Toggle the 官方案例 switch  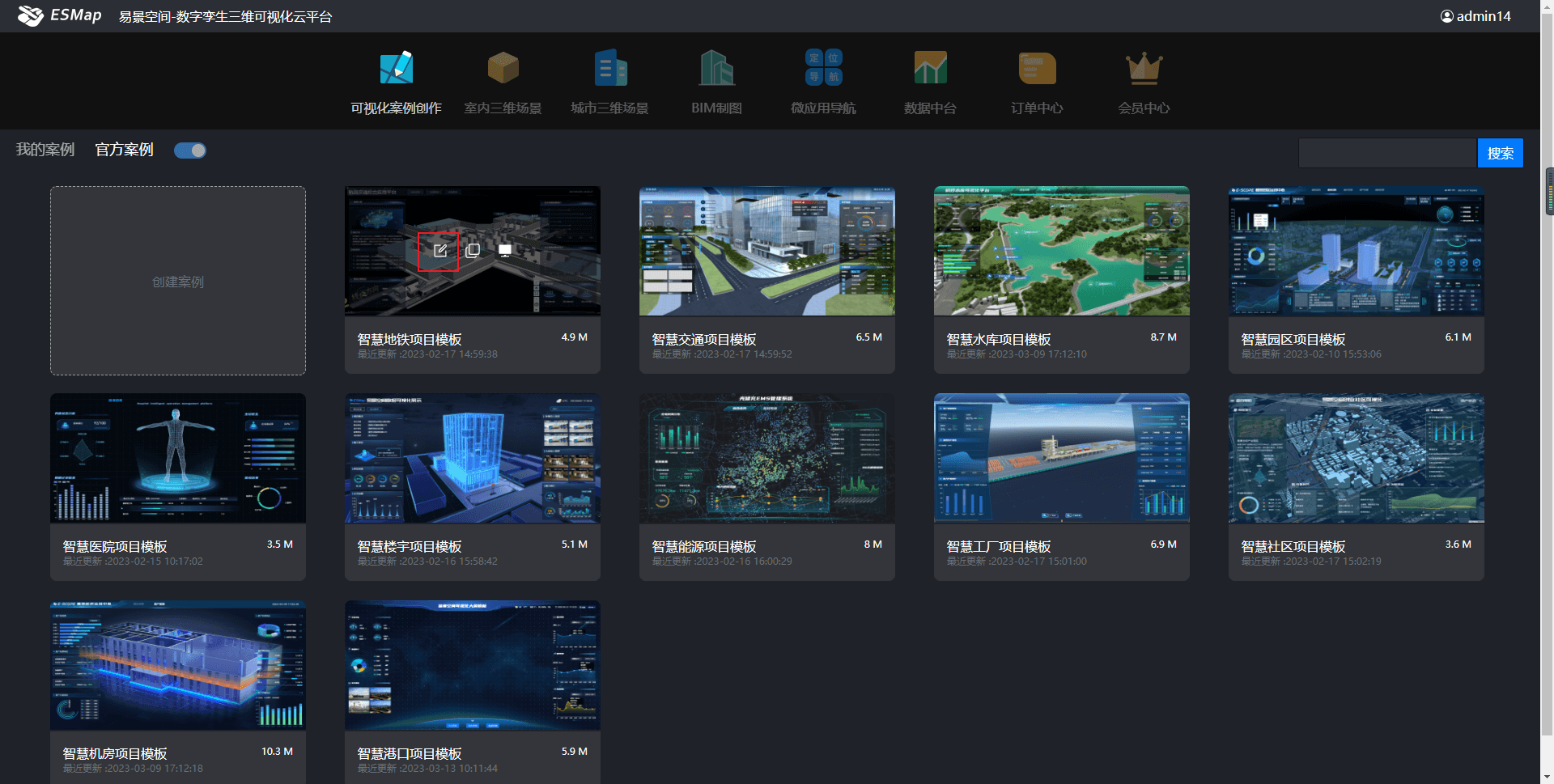190,150
